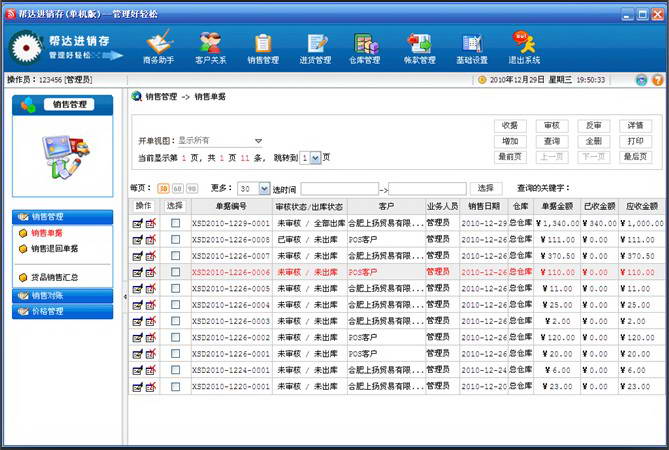
Task: Click the 90-per-page icon button
Action: pos(192,188)
